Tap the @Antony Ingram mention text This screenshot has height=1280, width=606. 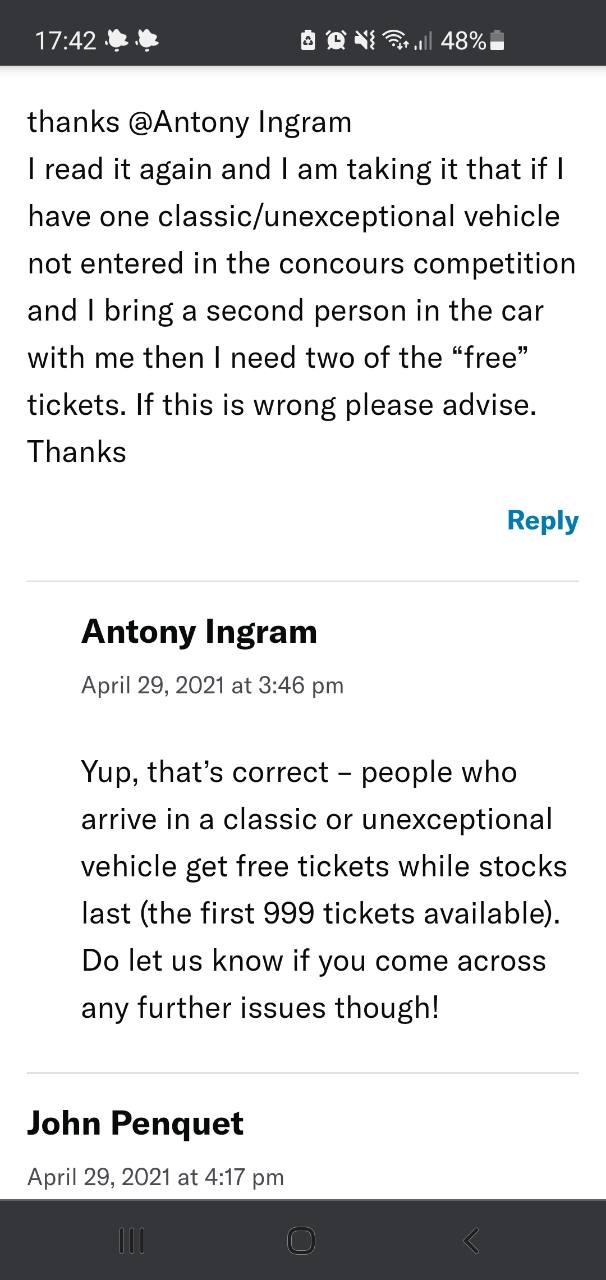coord(240,122)
